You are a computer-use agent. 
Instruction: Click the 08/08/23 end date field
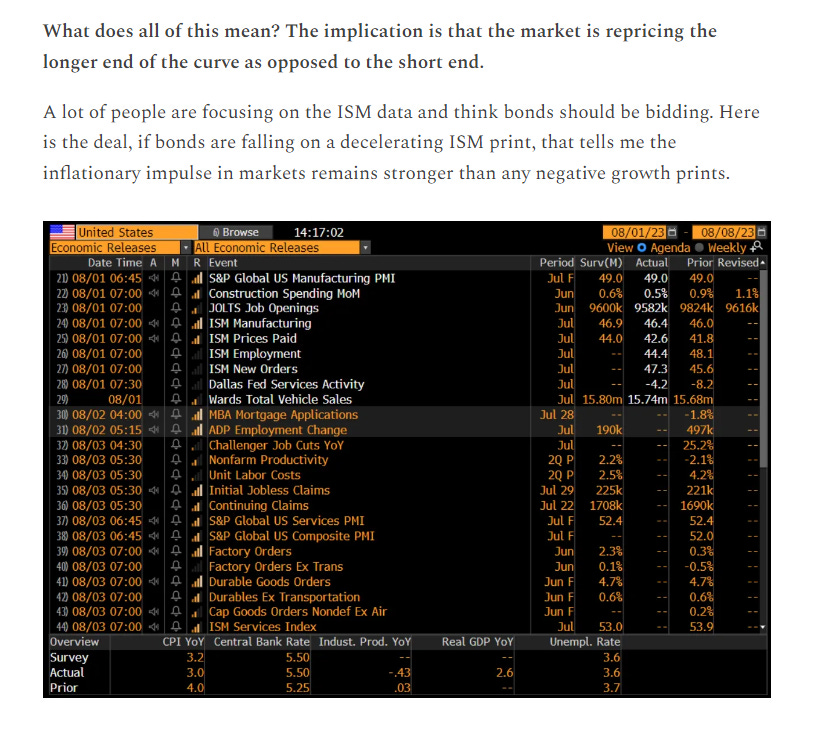tap(724, 232)
